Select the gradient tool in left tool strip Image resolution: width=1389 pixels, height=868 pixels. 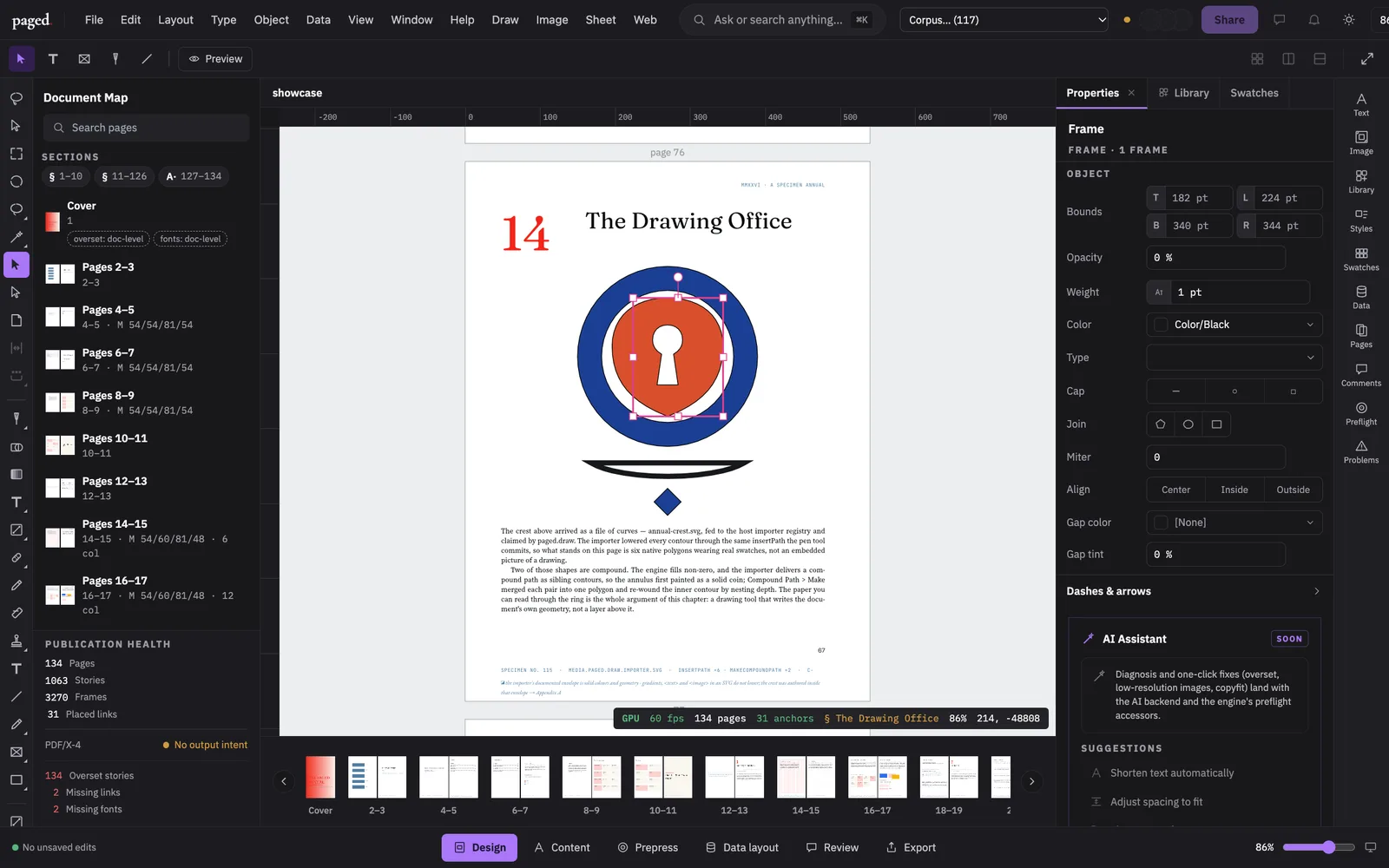pos(16,474)
